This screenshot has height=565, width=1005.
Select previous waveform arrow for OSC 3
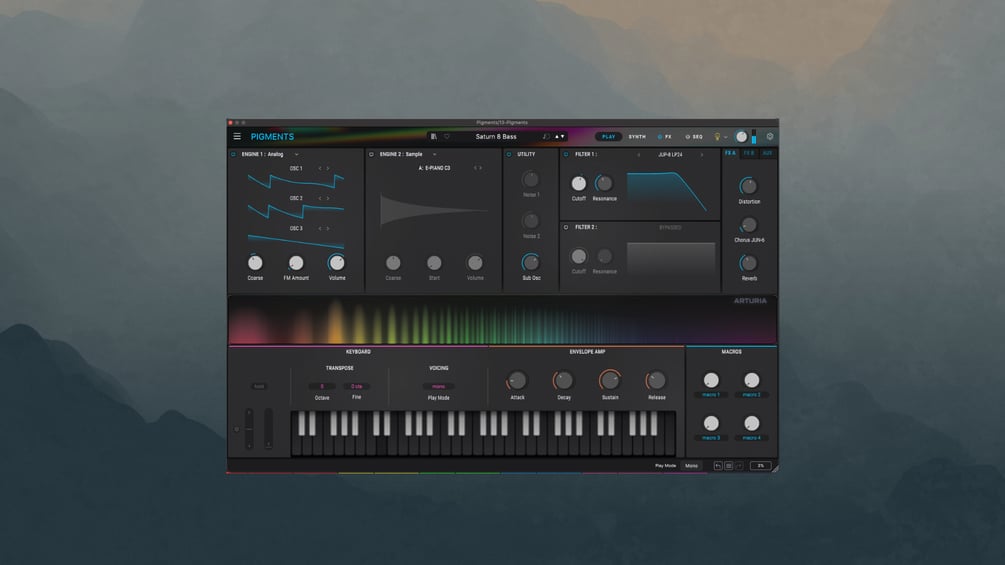320,228
